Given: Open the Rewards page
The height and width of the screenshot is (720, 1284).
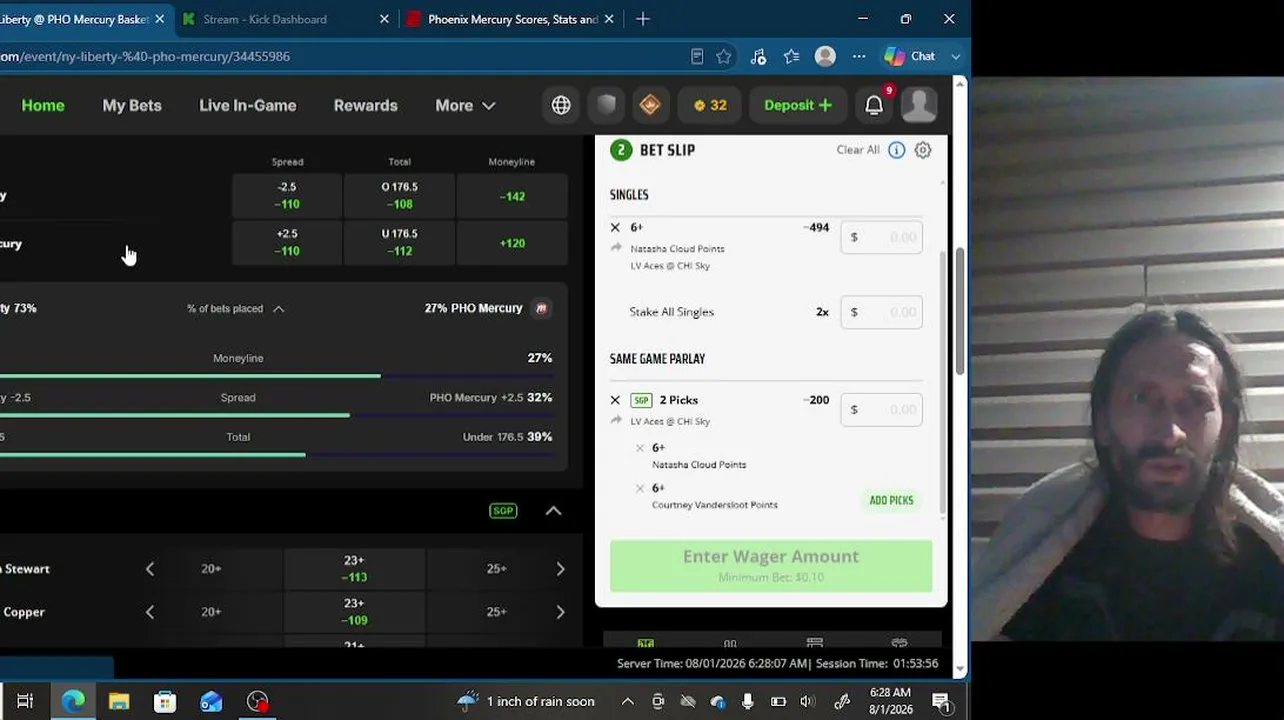Looking at the screenshot, I should tap(365, 105).
